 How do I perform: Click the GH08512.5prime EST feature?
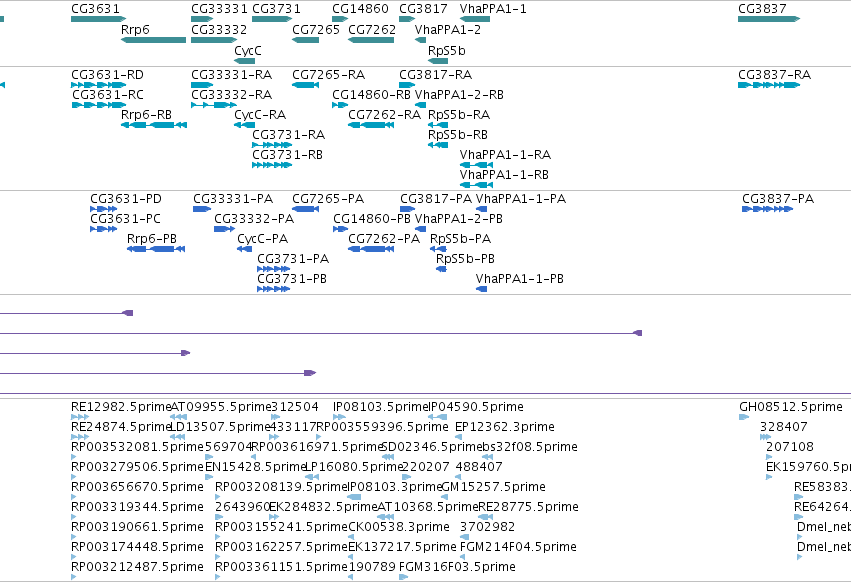(x=744, y=417)
